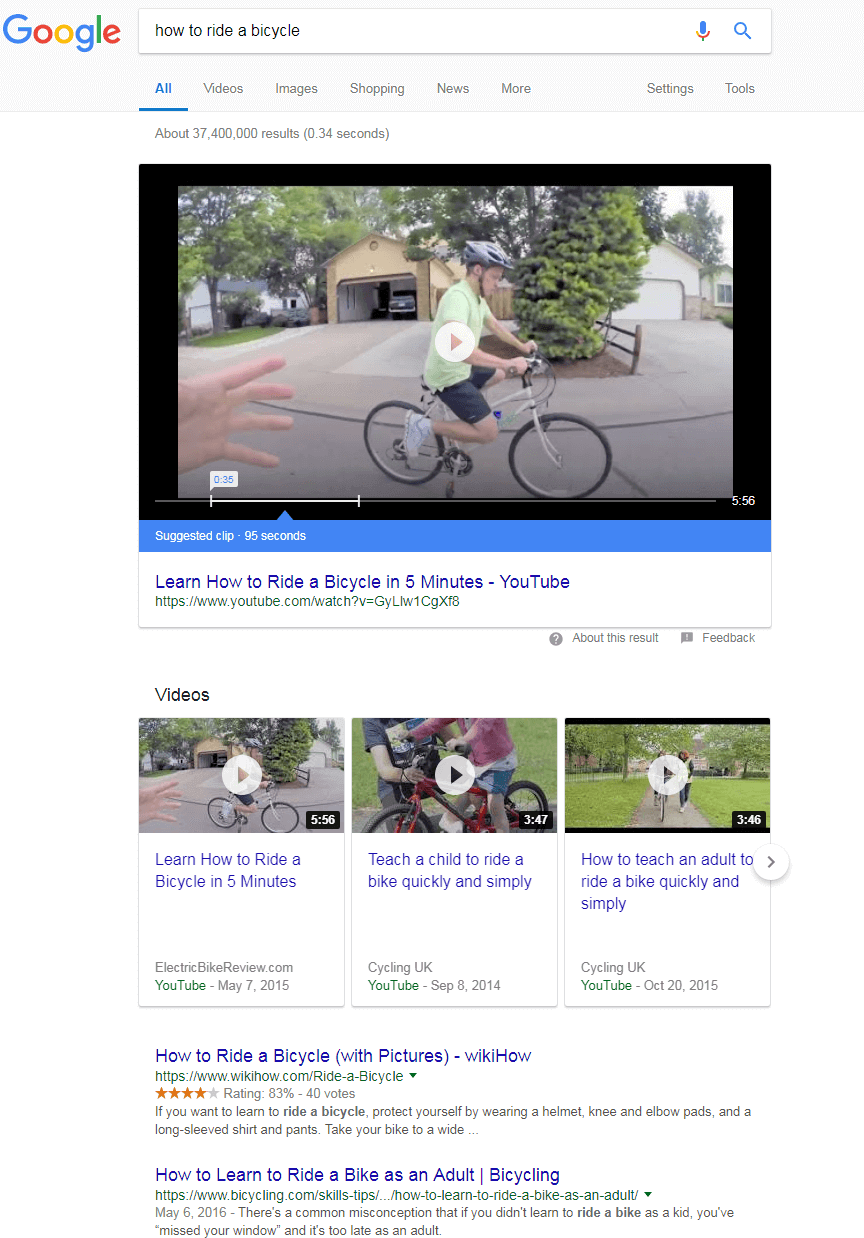Click the play icon on the 'Teach a child' thumbnail

pyautogui.click(x=454, y=774)
